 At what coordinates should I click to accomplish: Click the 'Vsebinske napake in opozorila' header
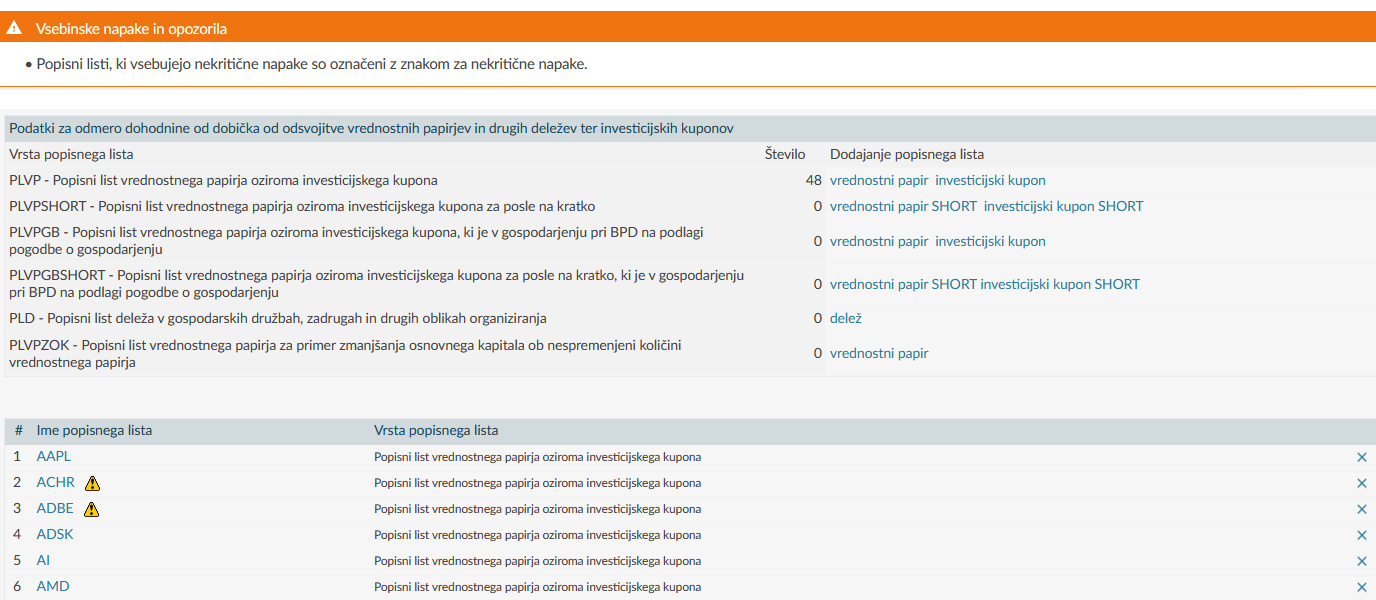(131, 29)
